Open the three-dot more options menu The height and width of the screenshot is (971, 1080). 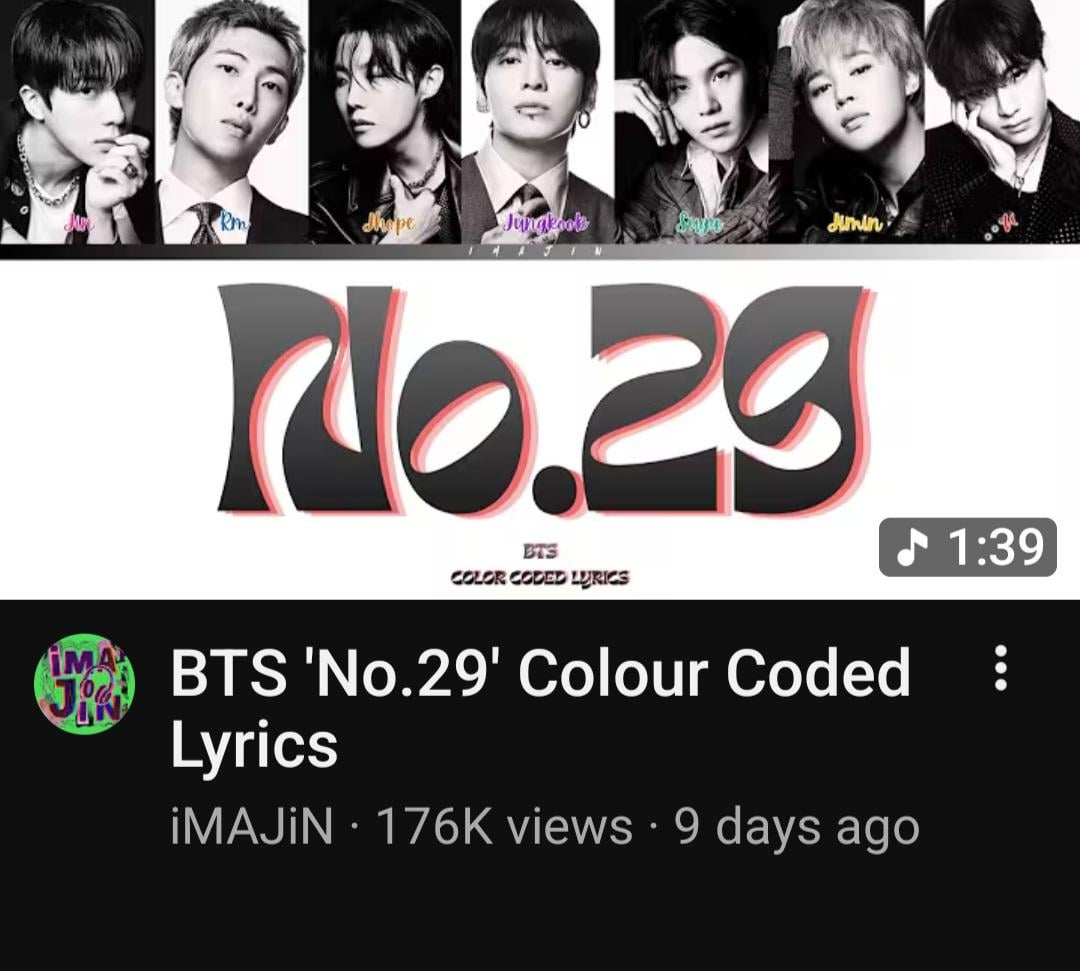coord(1001,668)
